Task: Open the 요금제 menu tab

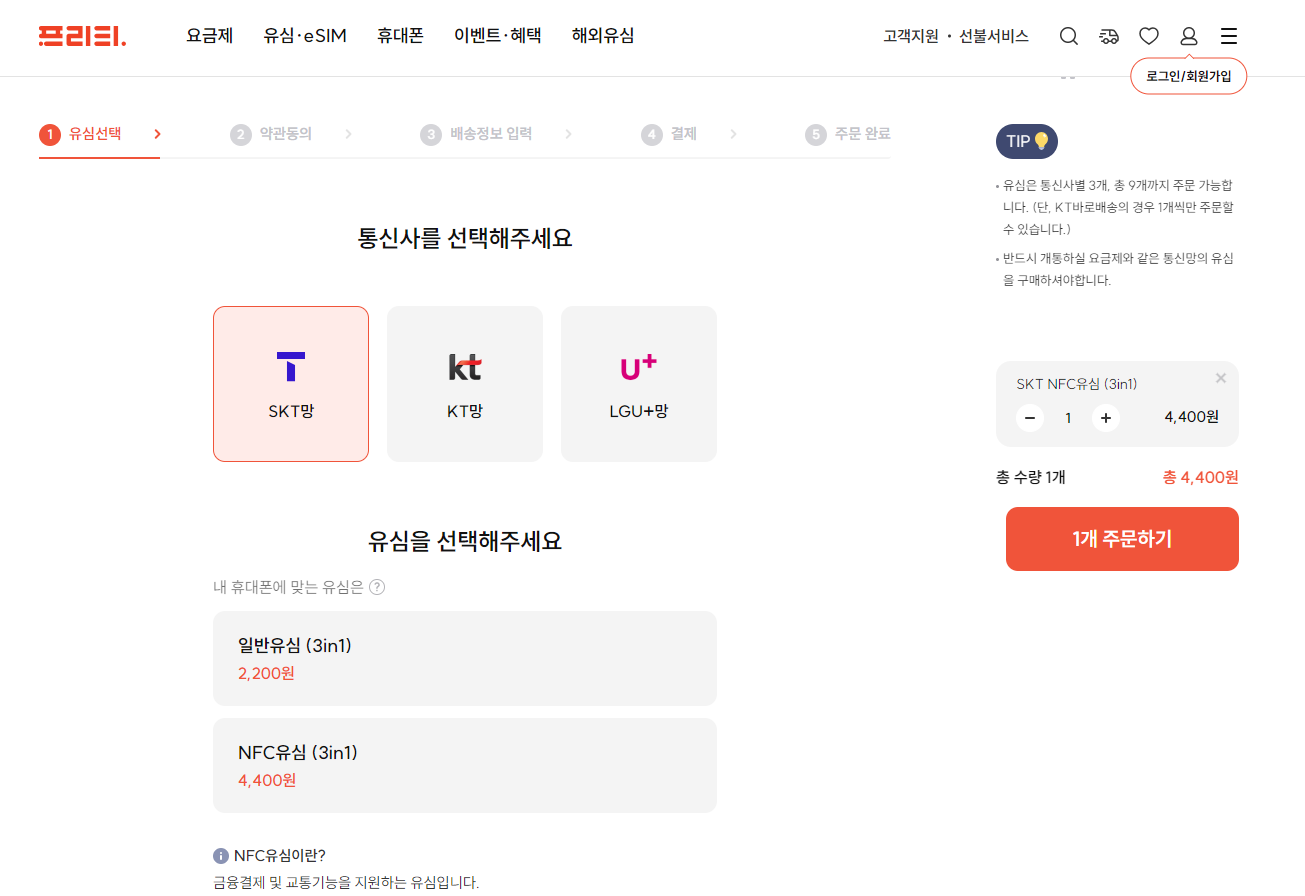Action: tap(210, 35)
